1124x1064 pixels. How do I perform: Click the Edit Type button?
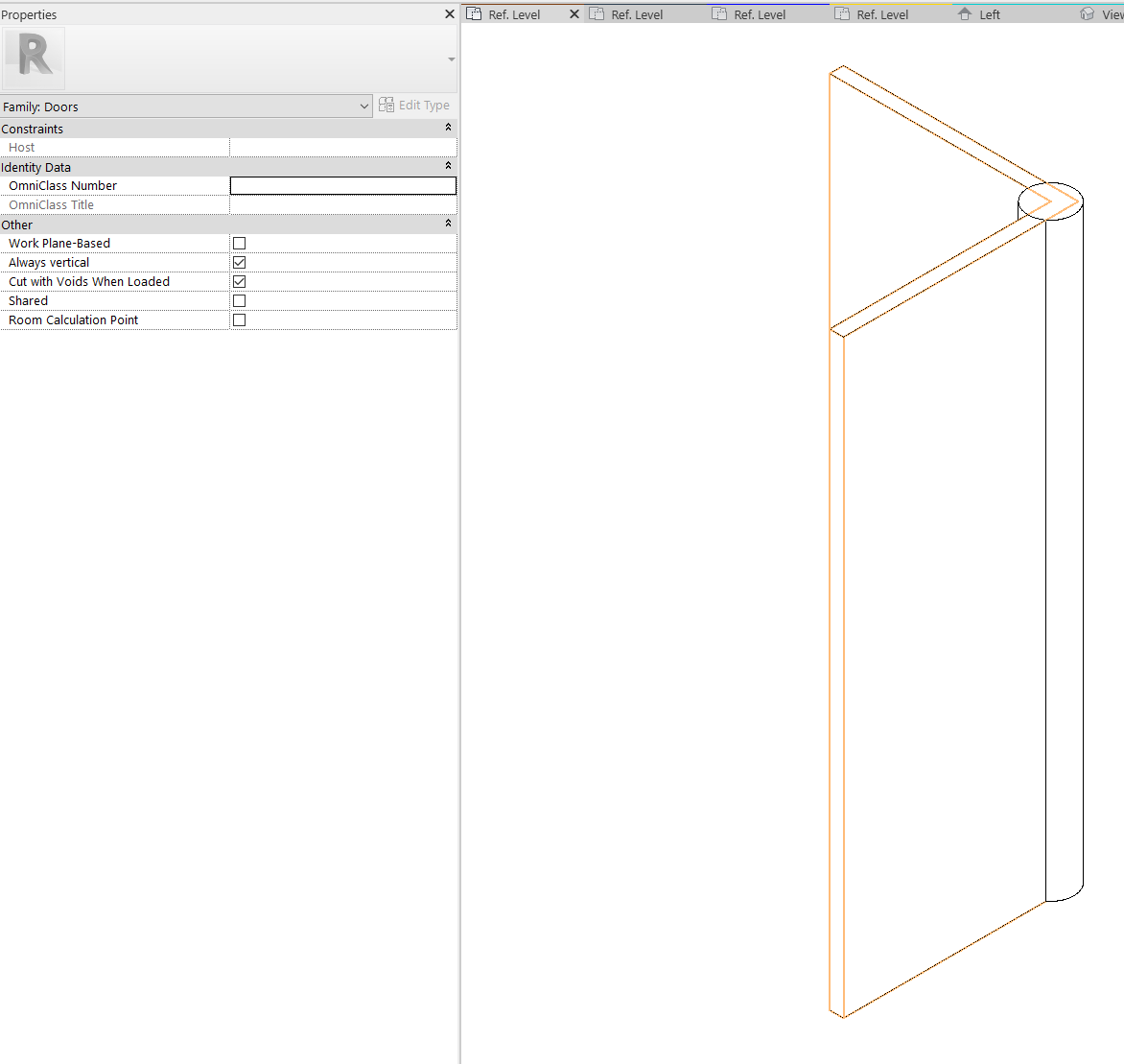pyautogui.click(x=423, y=105)
